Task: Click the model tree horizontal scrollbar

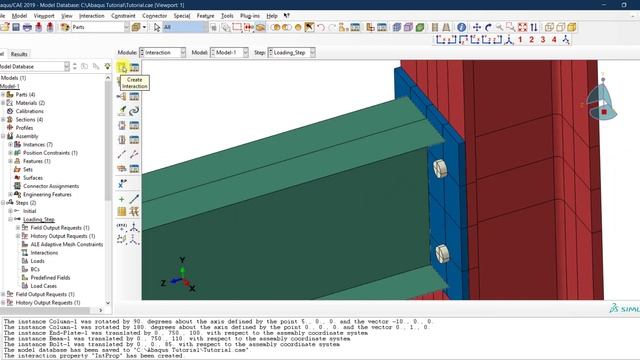Action: point(44,311)
